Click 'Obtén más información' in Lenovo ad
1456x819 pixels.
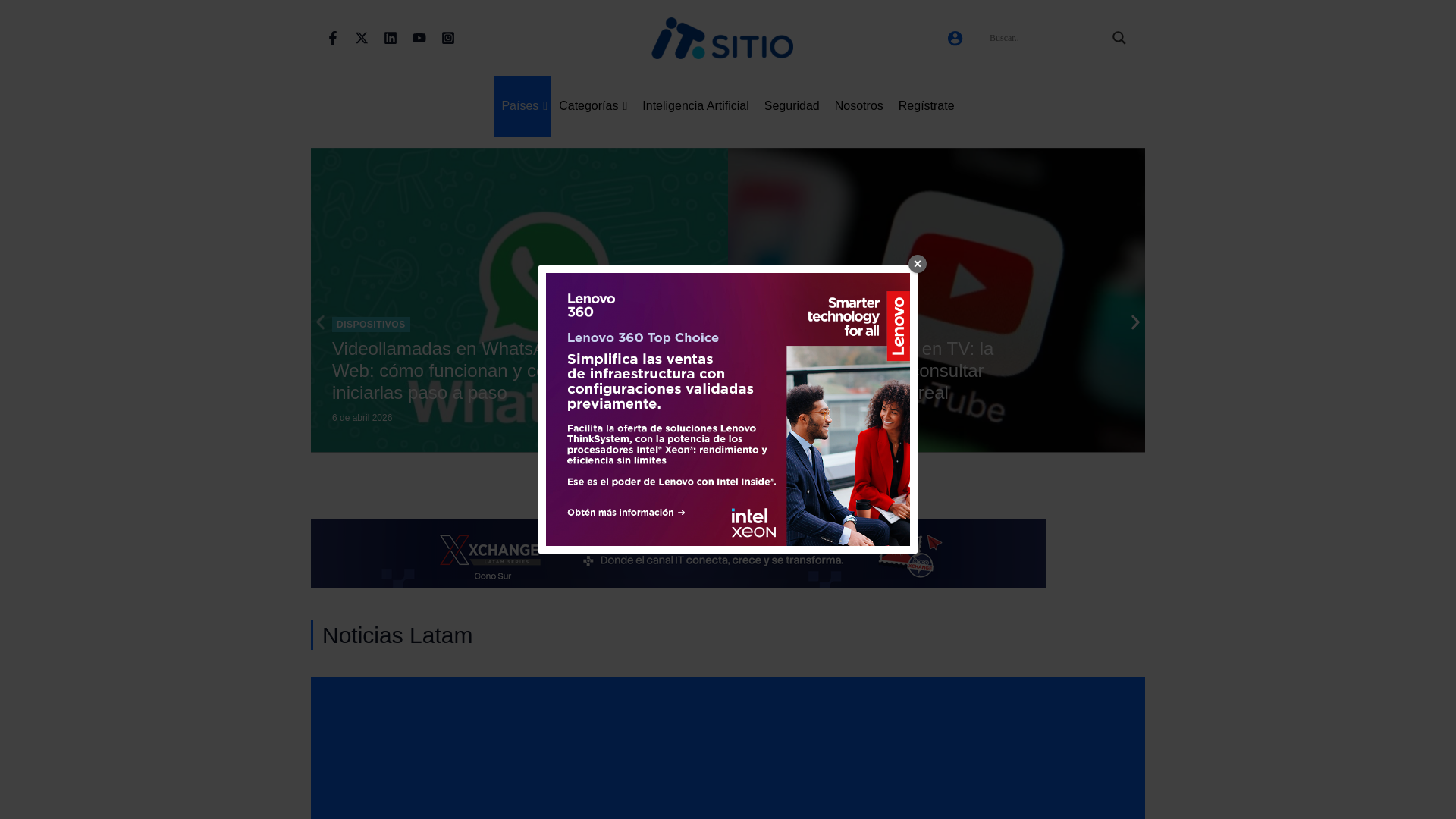(x=626, y=513)
